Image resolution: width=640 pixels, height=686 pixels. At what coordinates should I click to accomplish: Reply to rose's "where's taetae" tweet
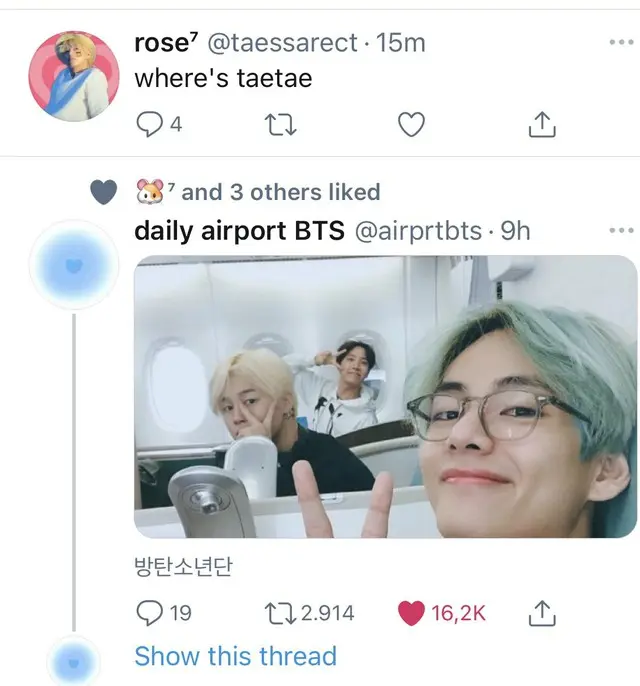click(149, 124)
